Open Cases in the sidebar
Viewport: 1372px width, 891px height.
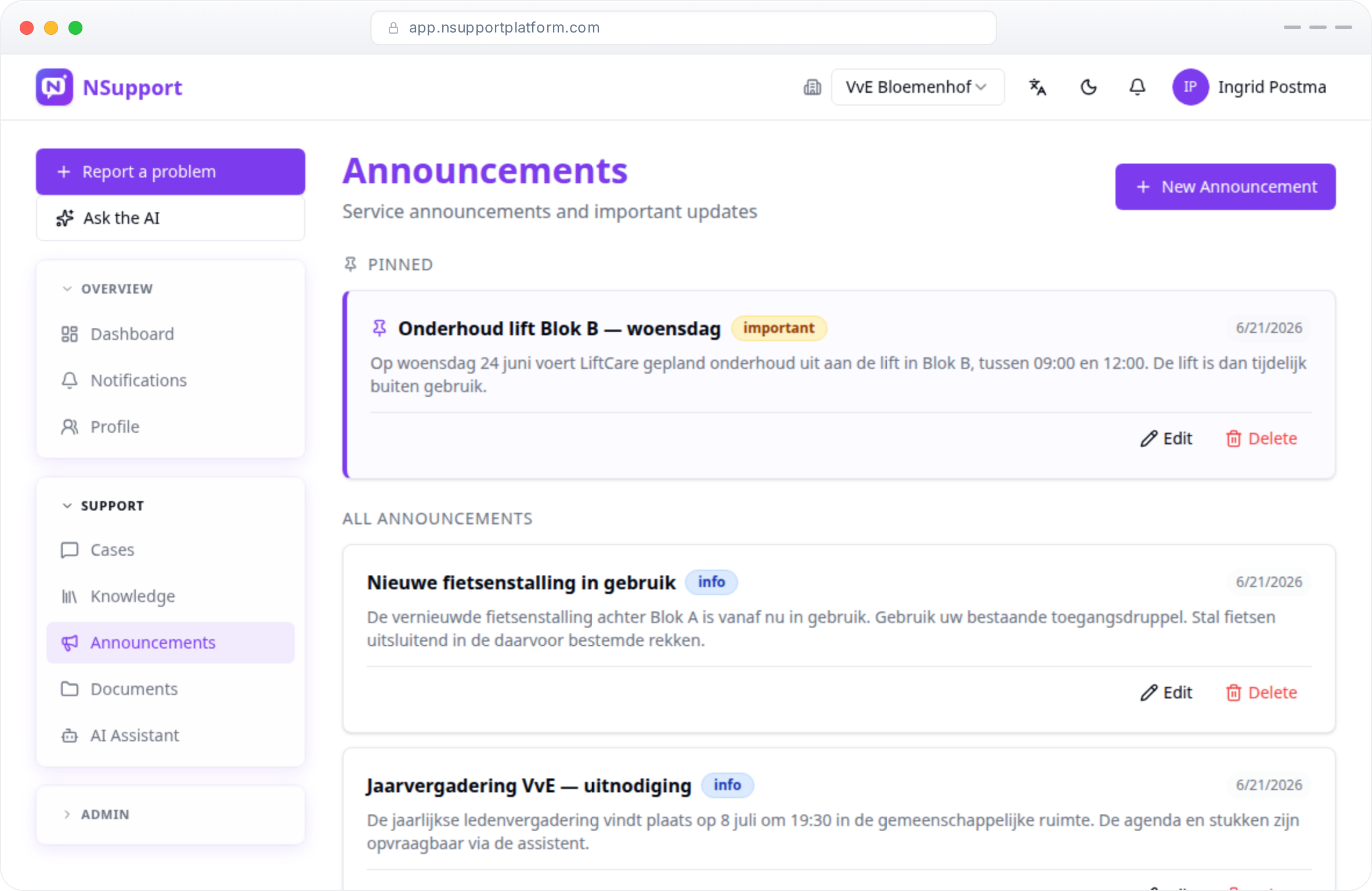click(x=171, y=550)
